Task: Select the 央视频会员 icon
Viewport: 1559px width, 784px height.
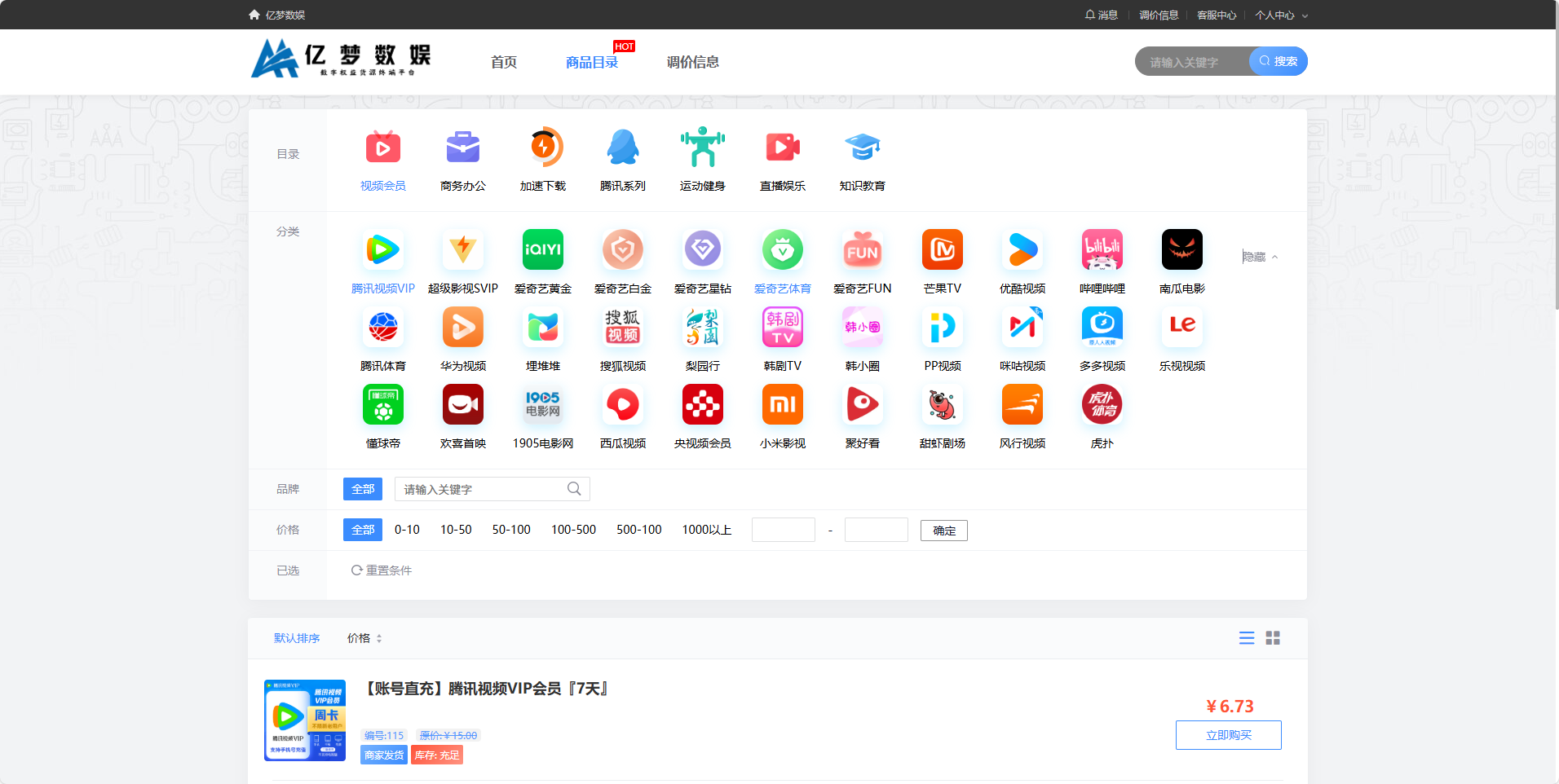Action: click(x=703, y=405)
